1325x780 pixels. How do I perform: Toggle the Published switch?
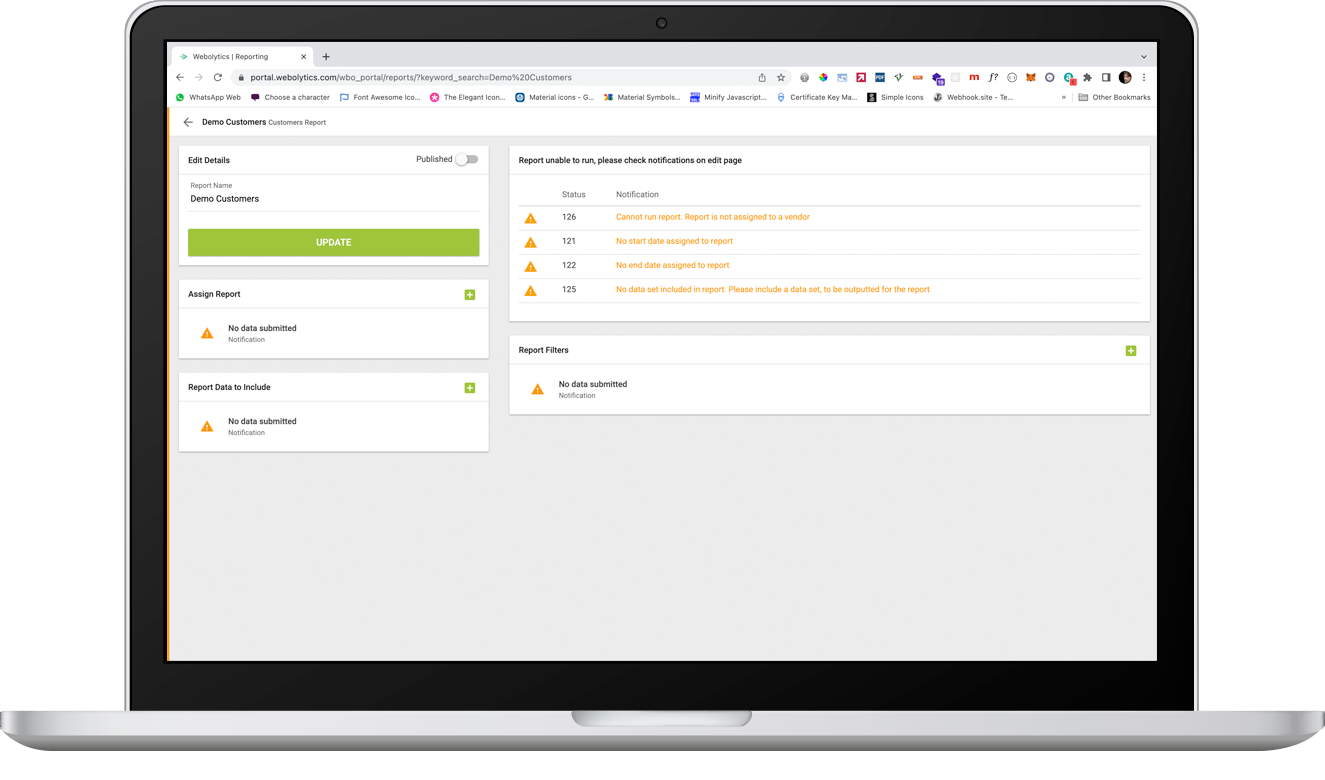466,159
